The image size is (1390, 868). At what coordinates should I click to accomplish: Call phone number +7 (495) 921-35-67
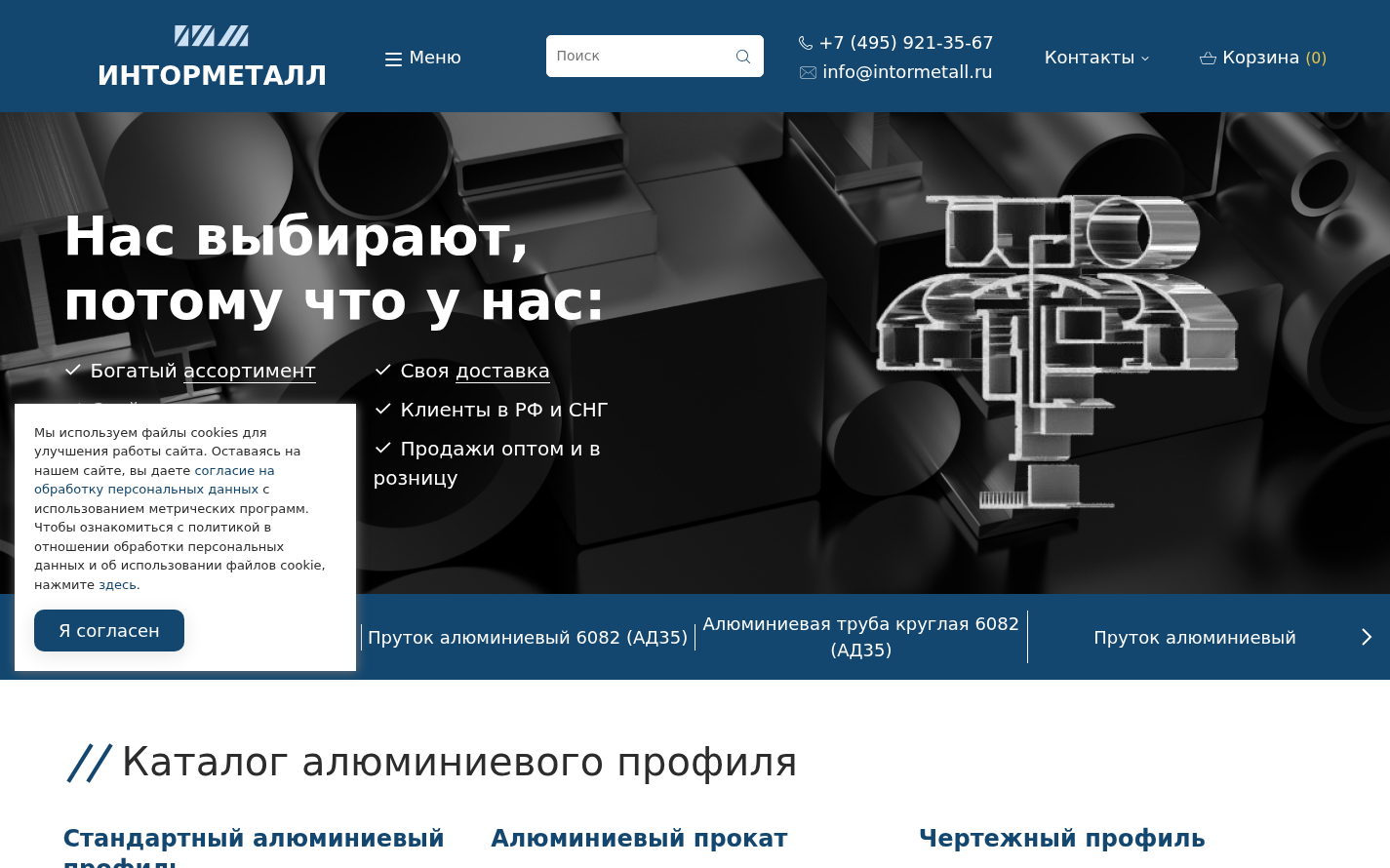point(906,43)
